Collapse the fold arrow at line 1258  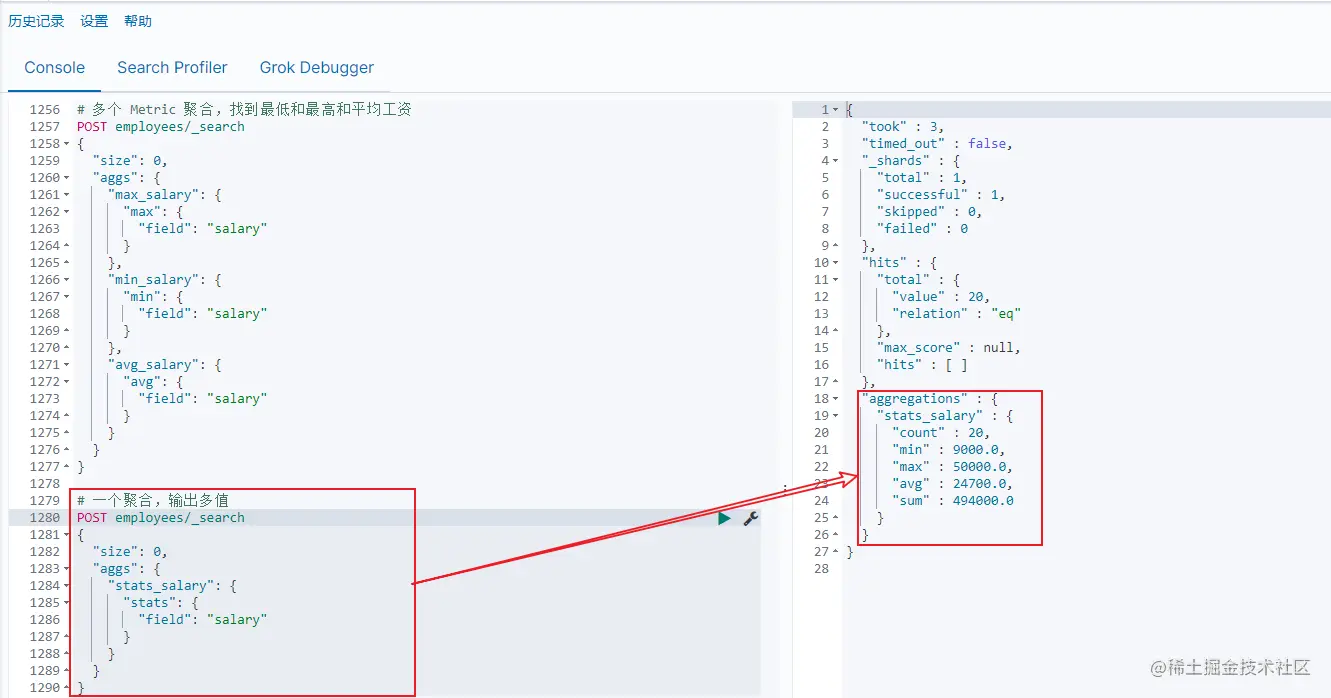point(66,144)
